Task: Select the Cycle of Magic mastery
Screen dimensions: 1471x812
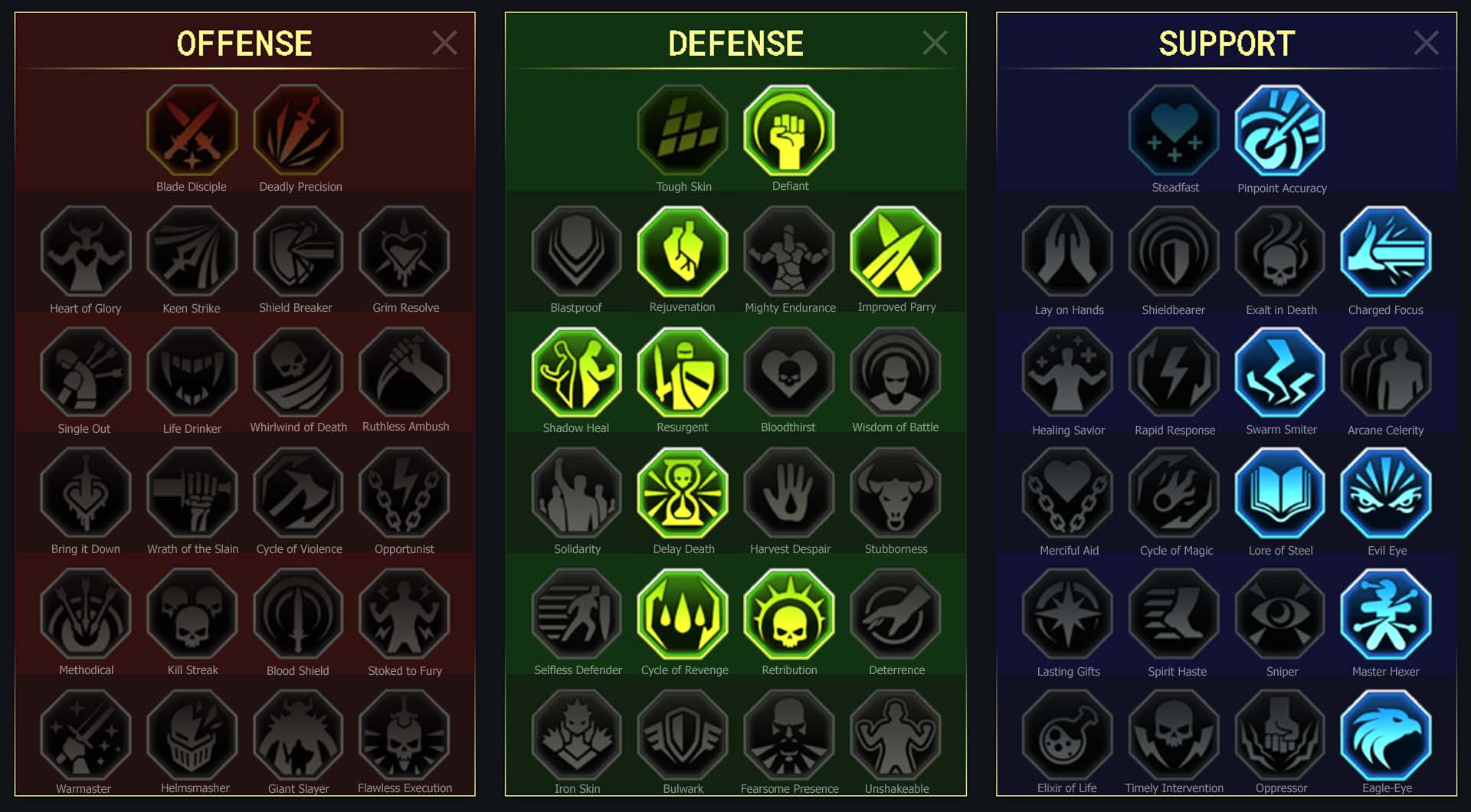Action: [x=1175, y=493]
